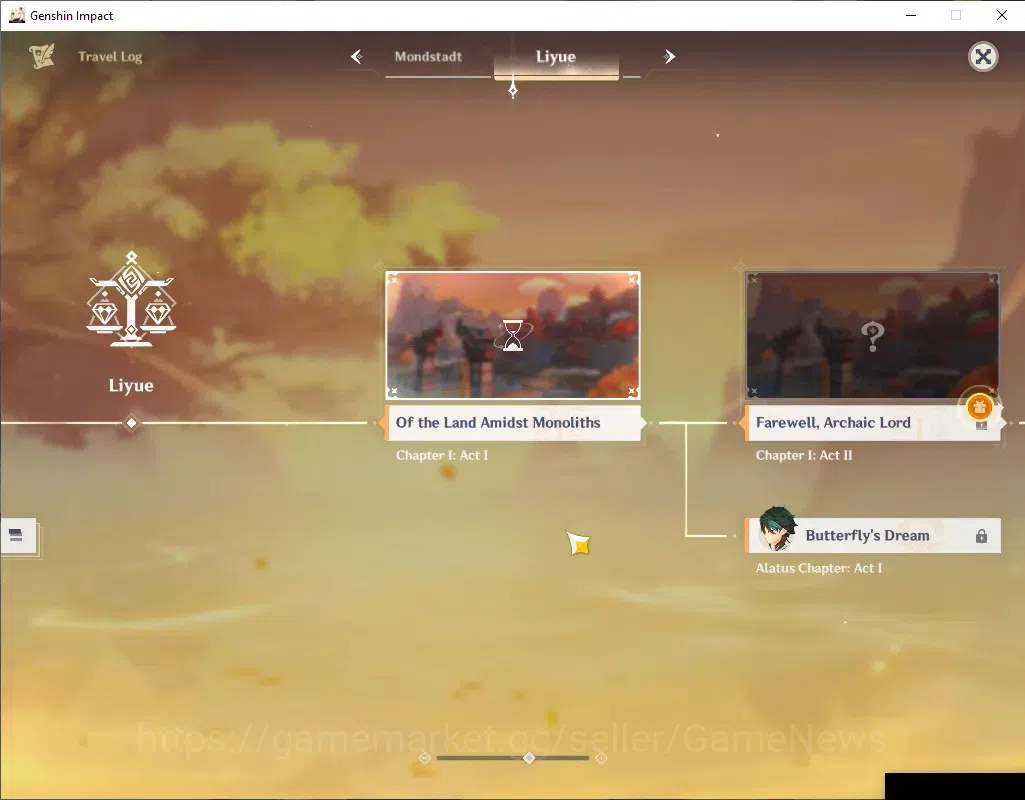Click the Liyue region name under emblem

(131, 386)
